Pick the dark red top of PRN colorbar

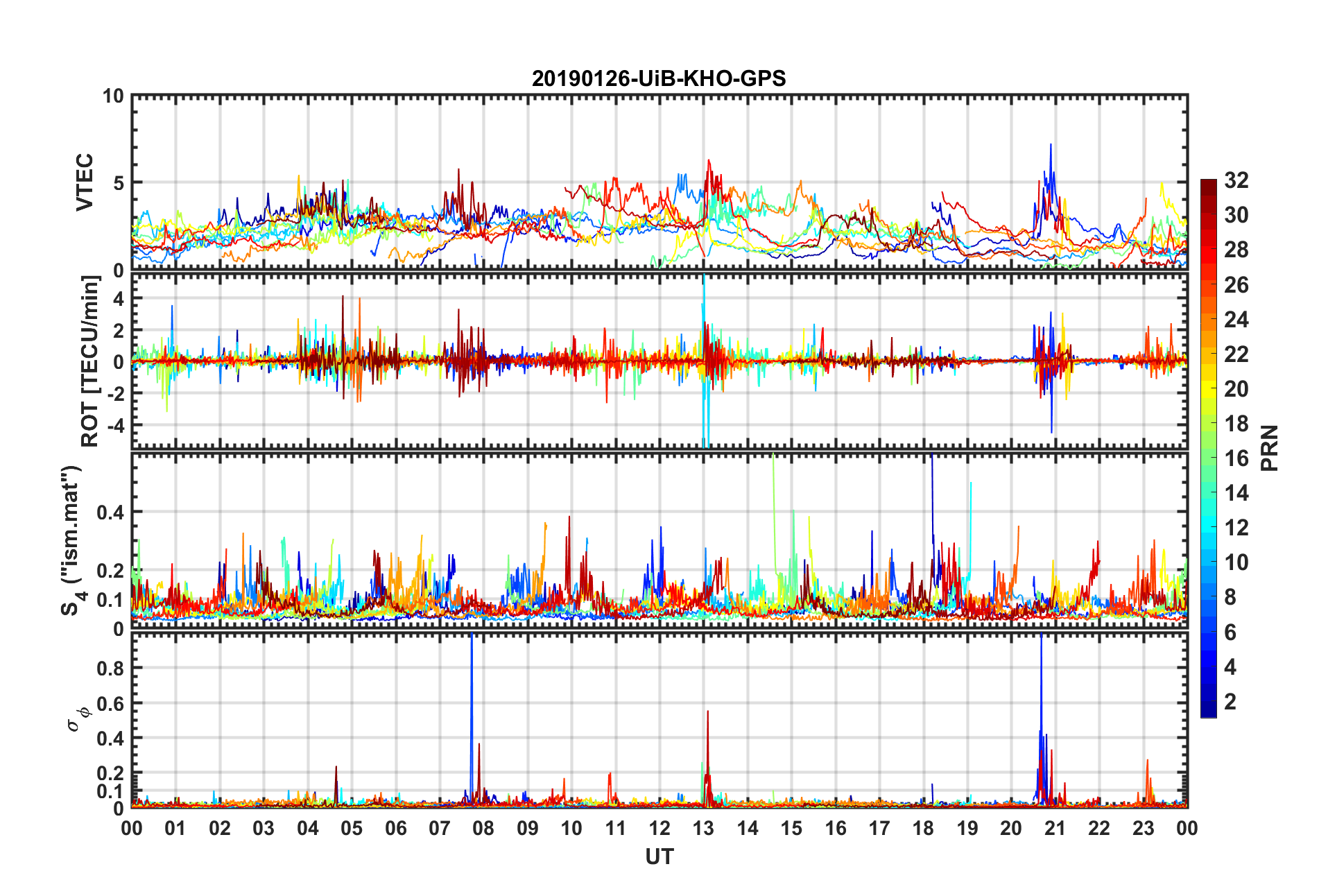click(1209, 187)
